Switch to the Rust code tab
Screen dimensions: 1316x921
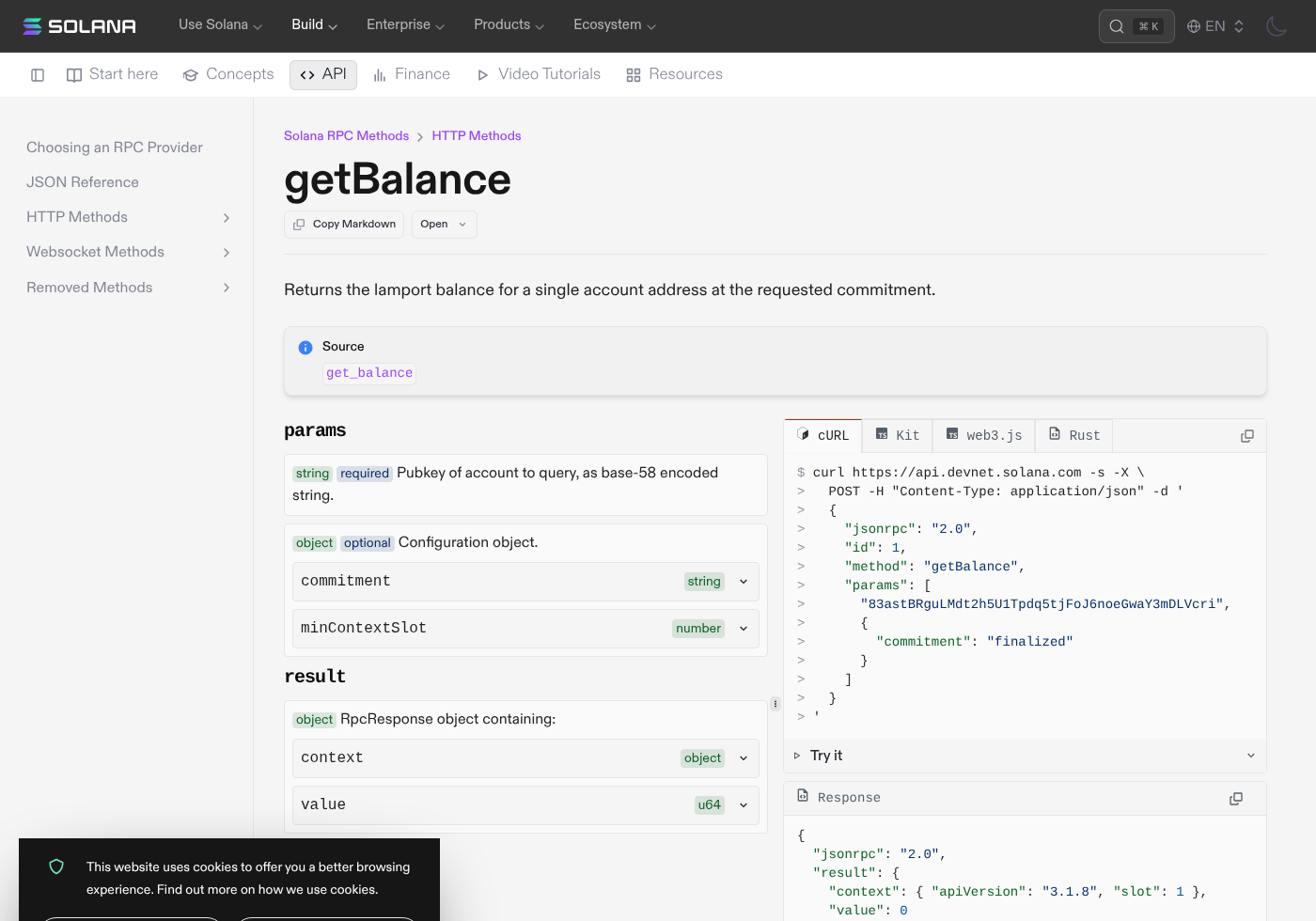(x=1074, y=435)
